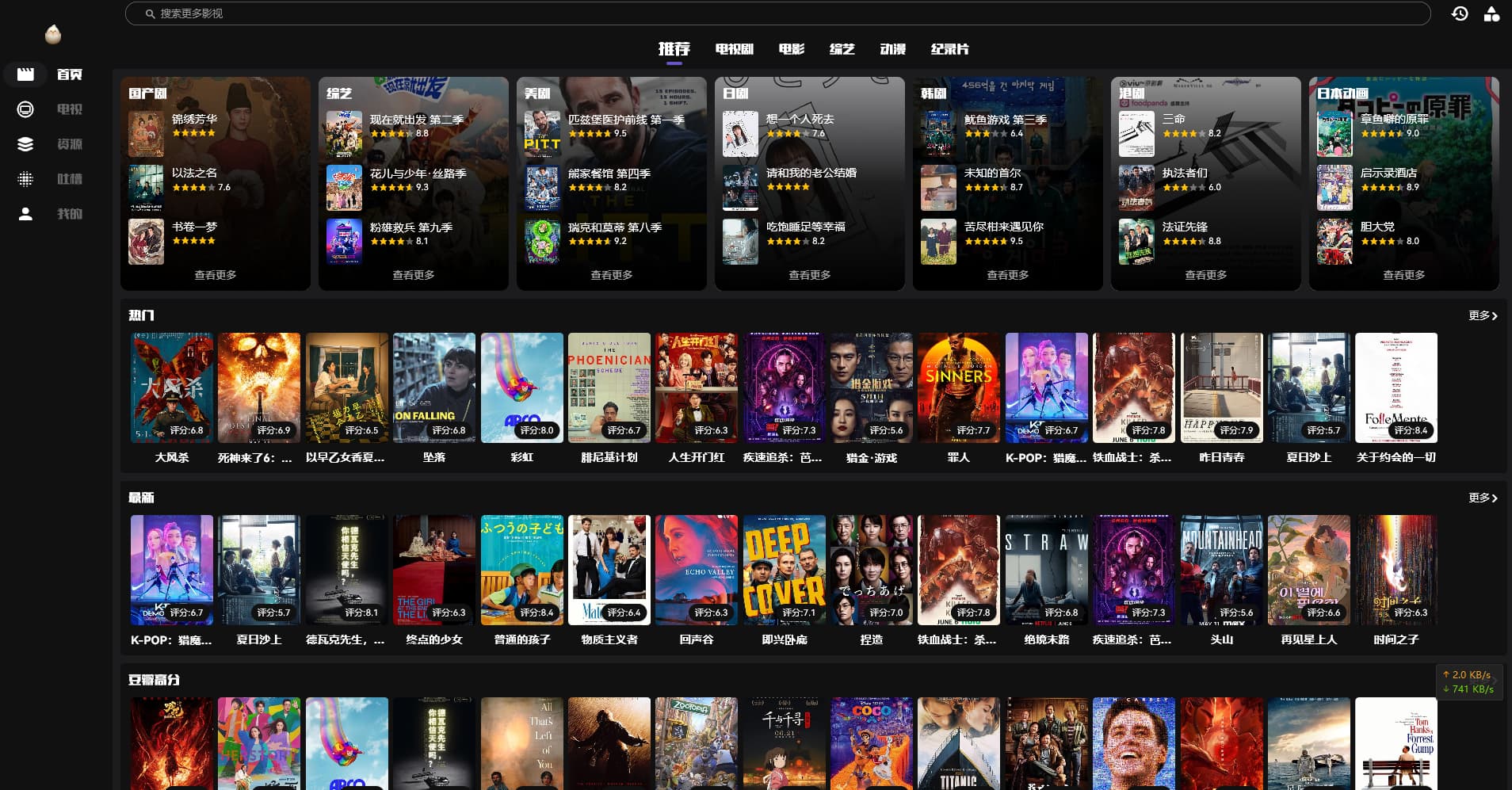
Task: Click the 我的 person icon
Action: coord(25,214)
